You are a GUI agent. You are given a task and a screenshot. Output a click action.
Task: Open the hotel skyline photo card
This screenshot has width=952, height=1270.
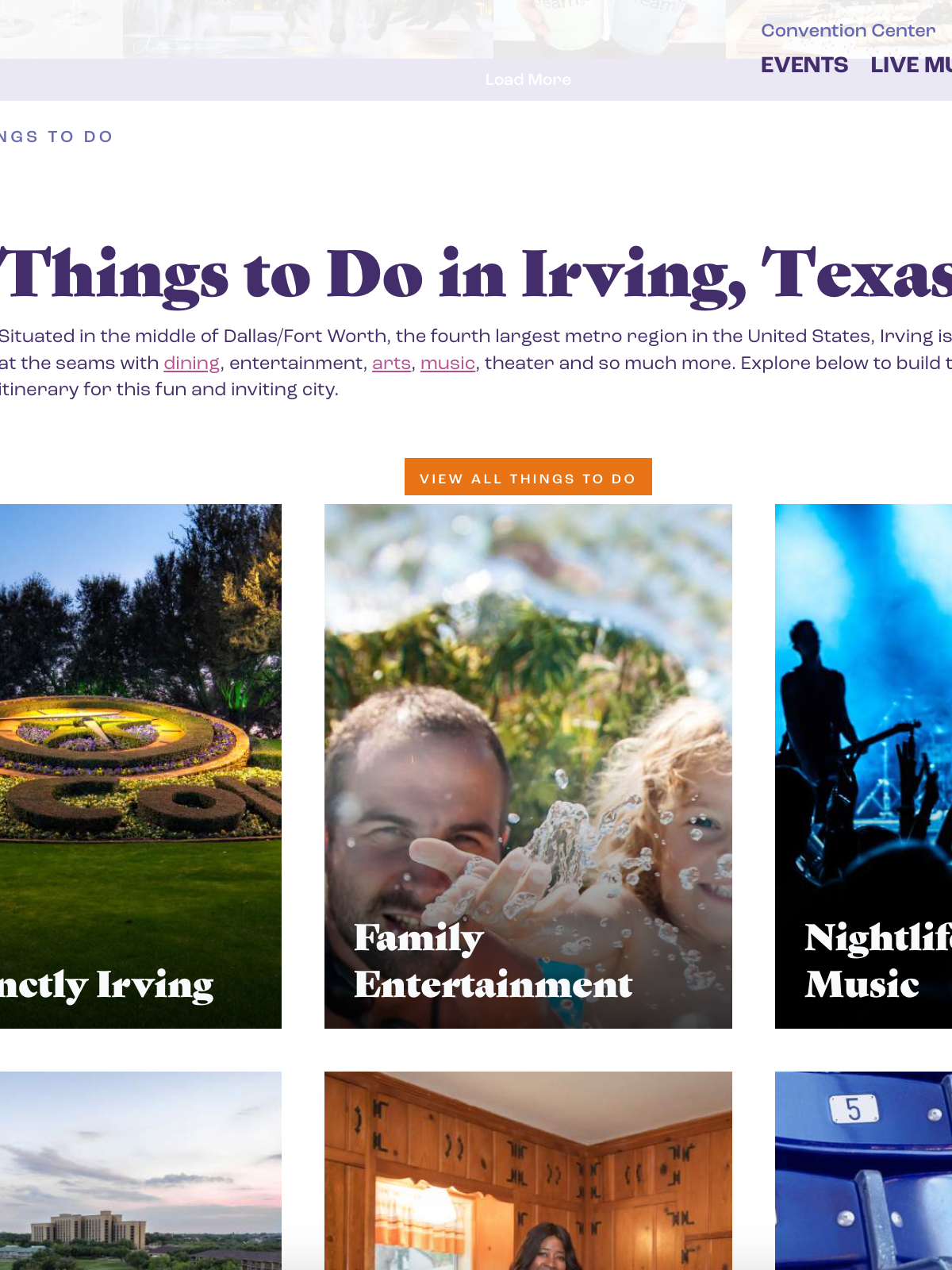pos(140,1171)
